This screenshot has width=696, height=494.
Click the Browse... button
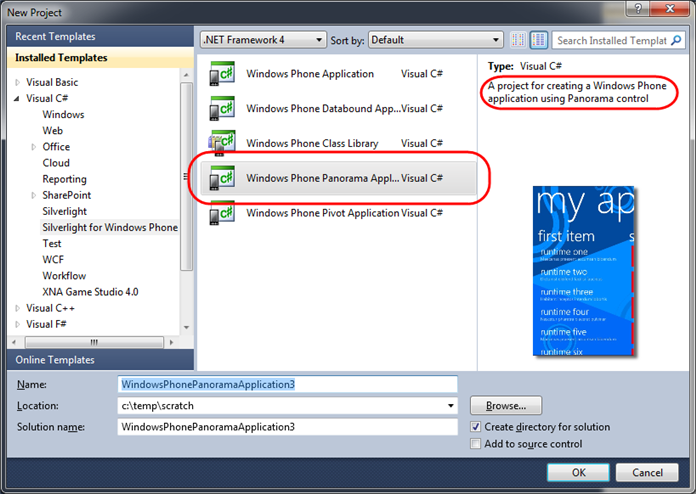coord(506,406)
